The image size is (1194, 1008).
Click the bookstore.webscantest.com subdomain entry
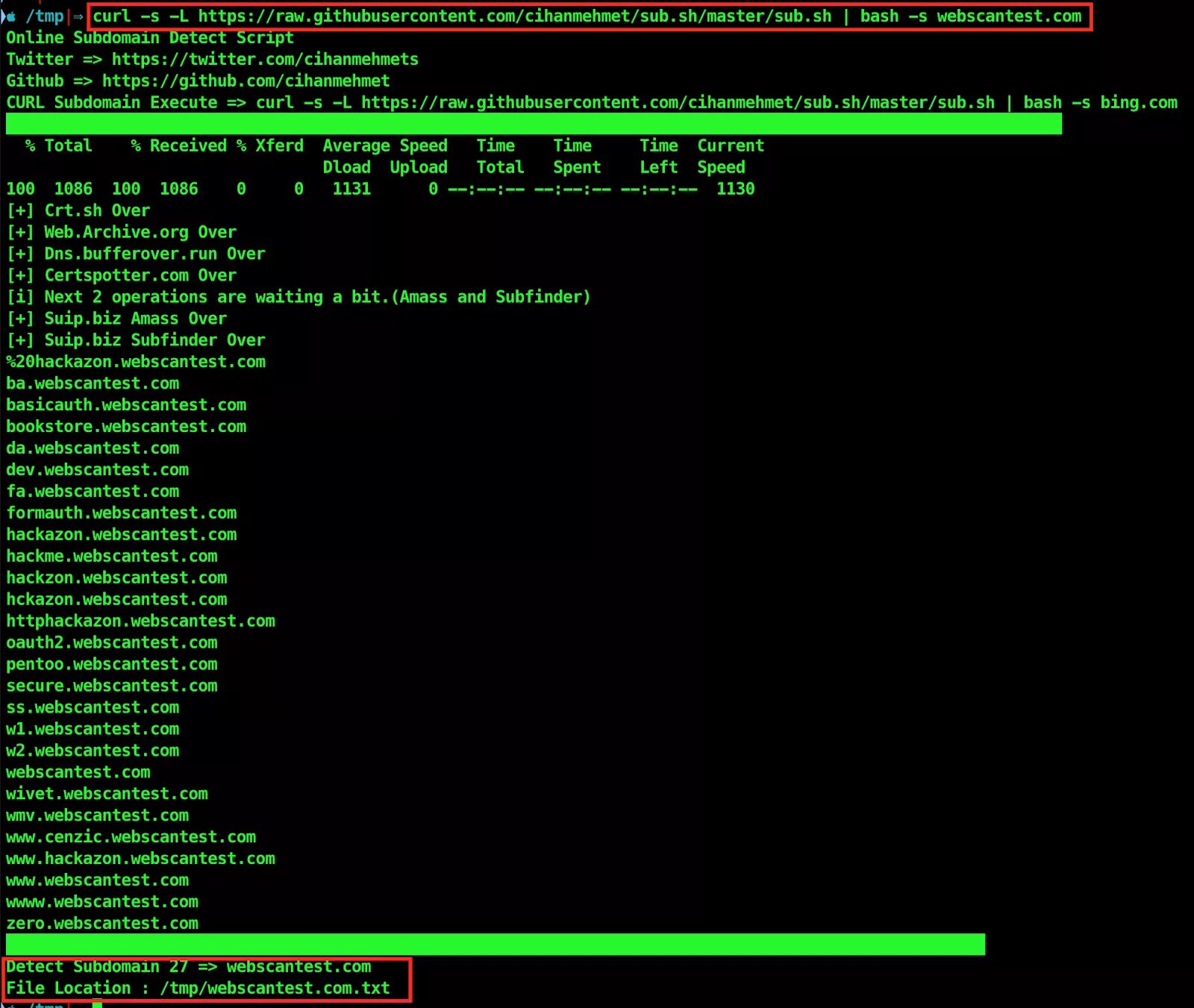[x=125, y=426]
